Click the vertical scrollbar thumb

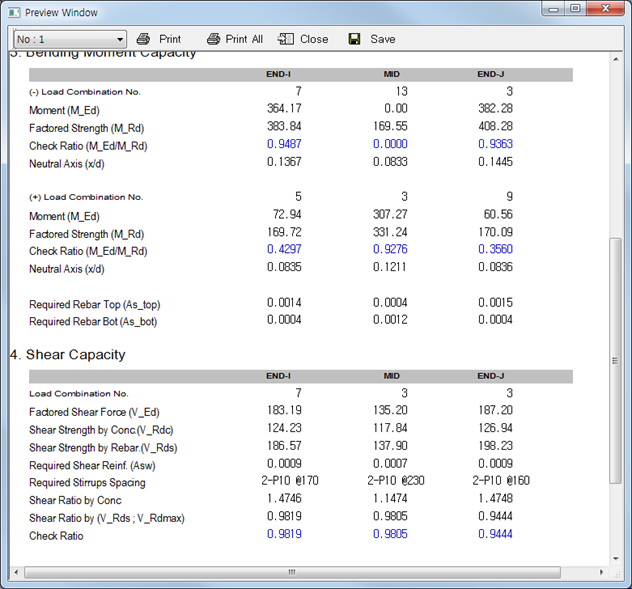pos(615,360)
